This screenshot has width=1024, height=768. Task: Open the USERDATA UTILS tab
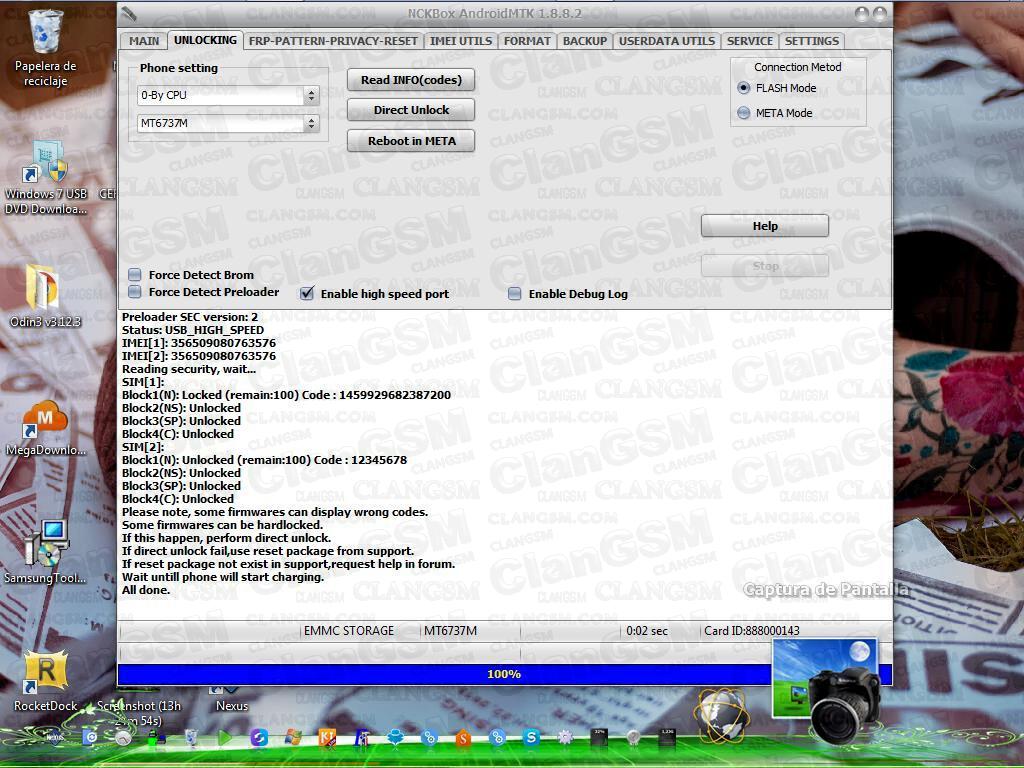click(667, 40)
